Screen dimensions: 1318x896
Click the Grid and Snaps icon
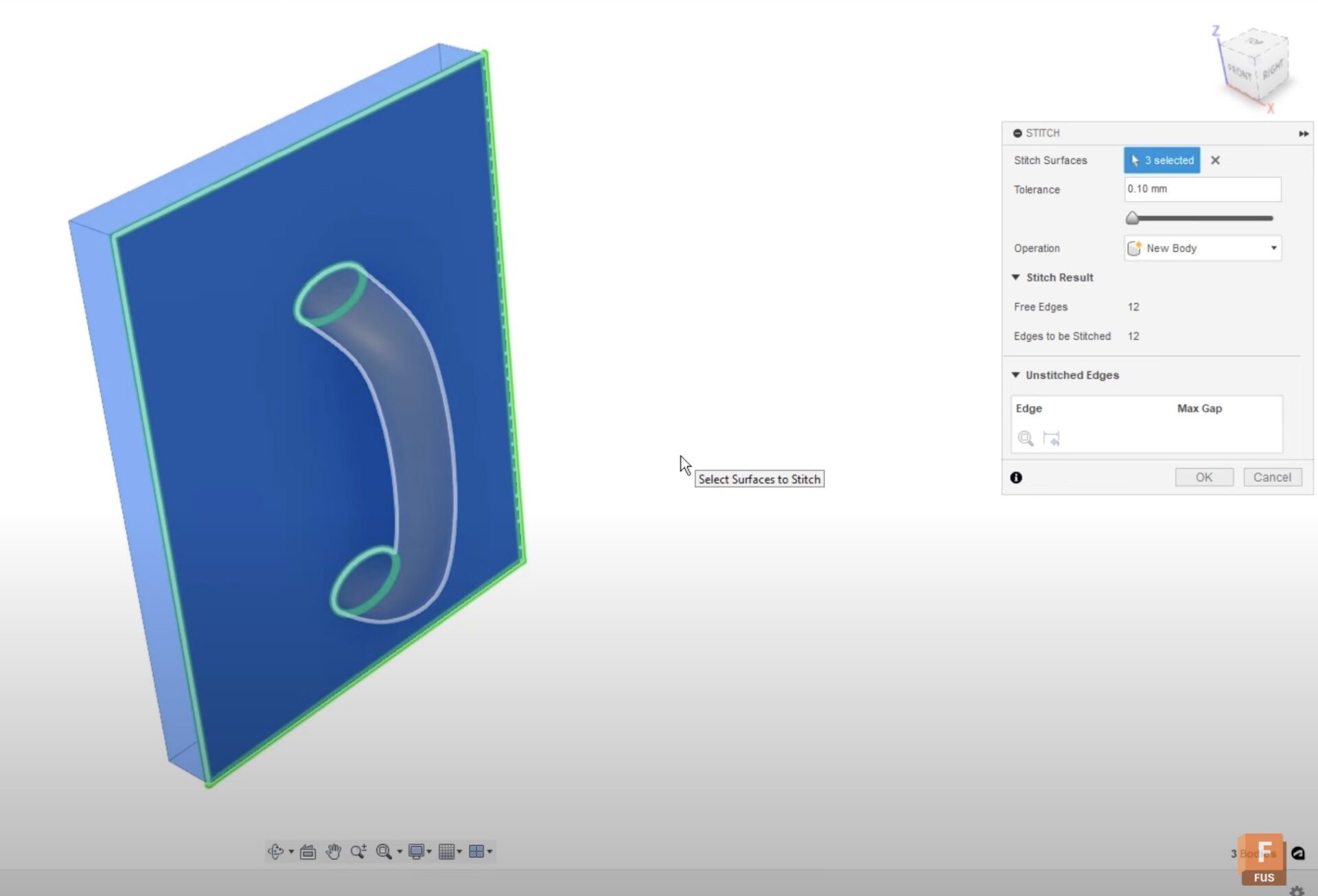point(447,851)
